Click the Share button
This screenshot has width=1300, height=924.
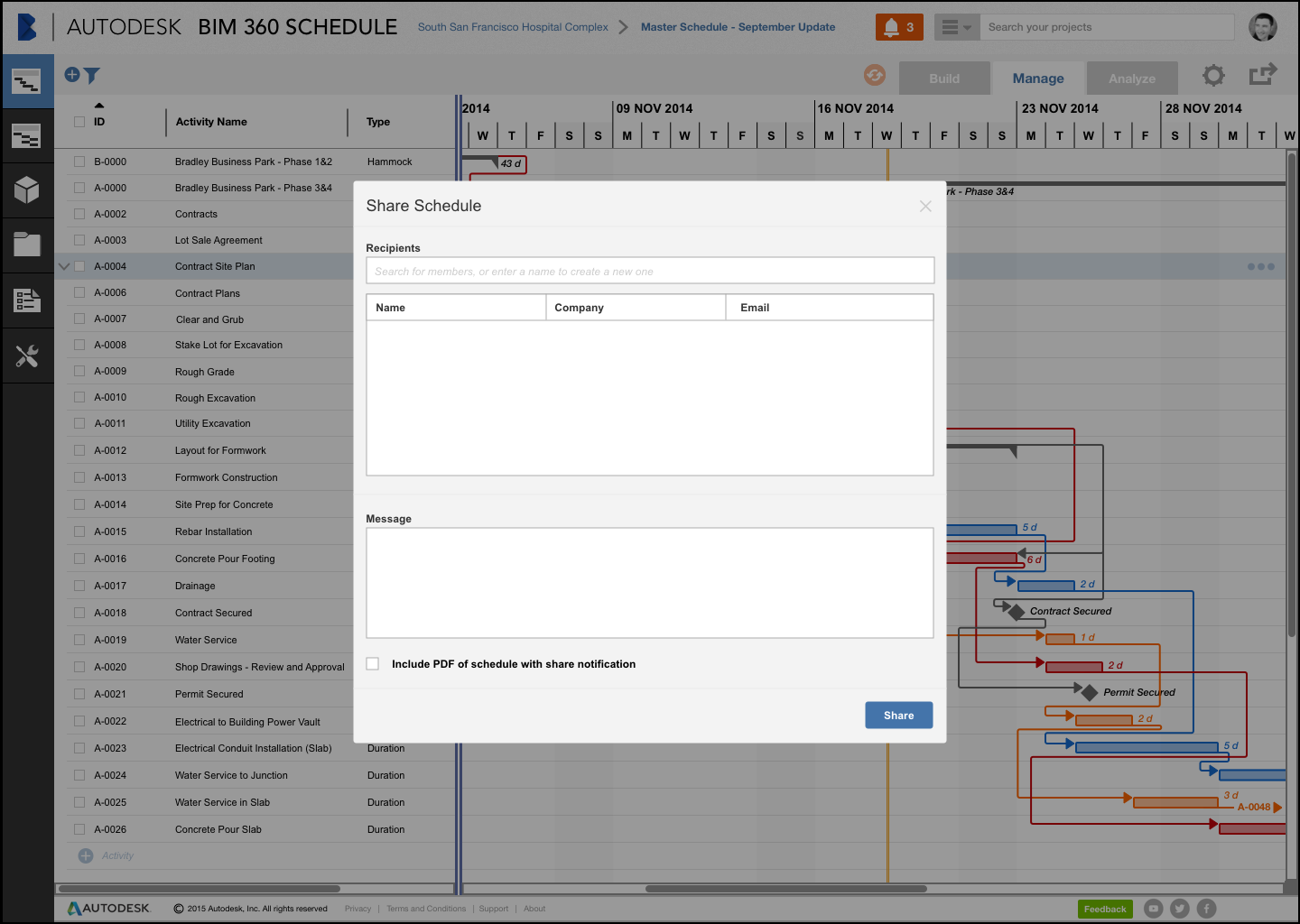click(x=899, y=716)
